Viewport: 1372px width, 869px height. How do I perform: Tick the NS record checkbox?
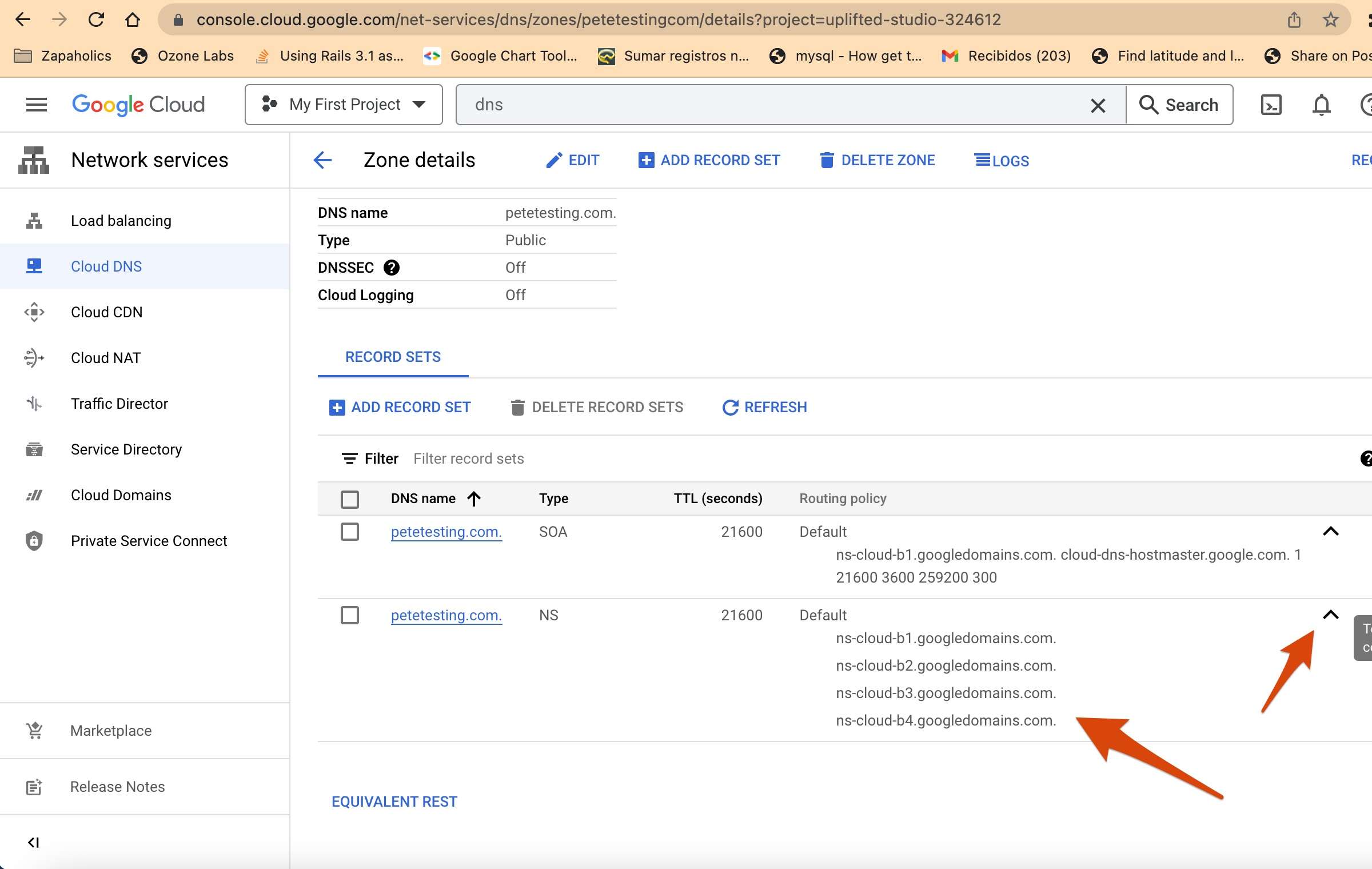pos(350,616)
